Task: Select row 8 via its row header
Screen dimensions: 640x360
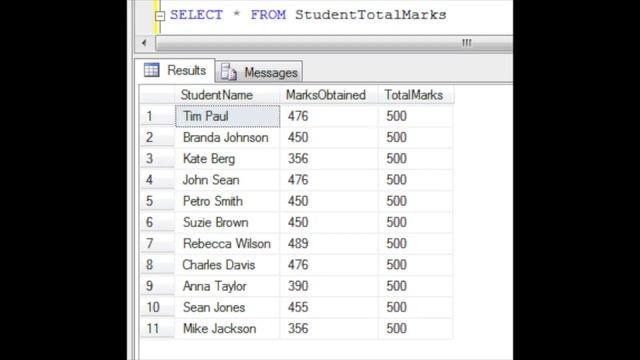Action: 157,265
